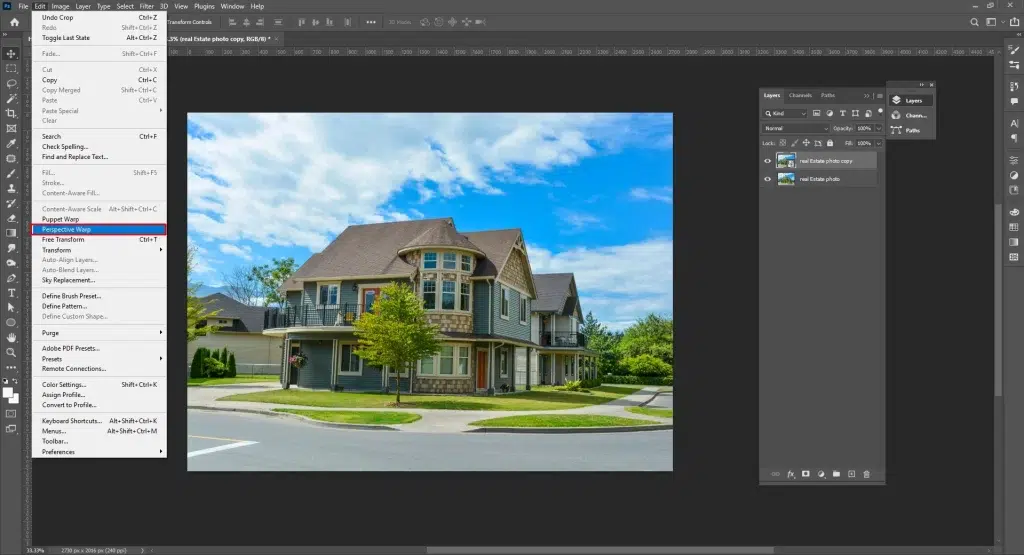
Task: Select the Eraser tool
Action: tap(11, 218)
